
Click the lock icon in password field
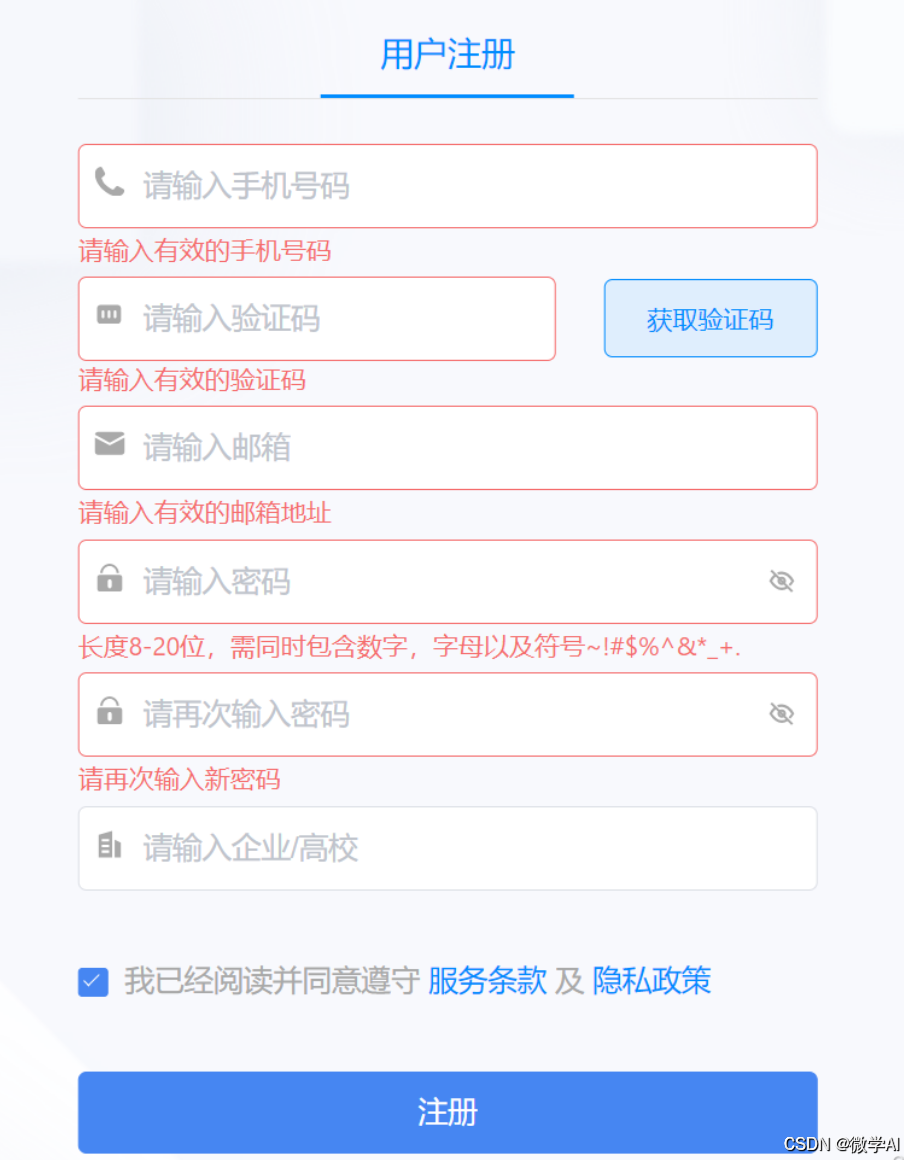pyautogui.click(x=109, y=578)
